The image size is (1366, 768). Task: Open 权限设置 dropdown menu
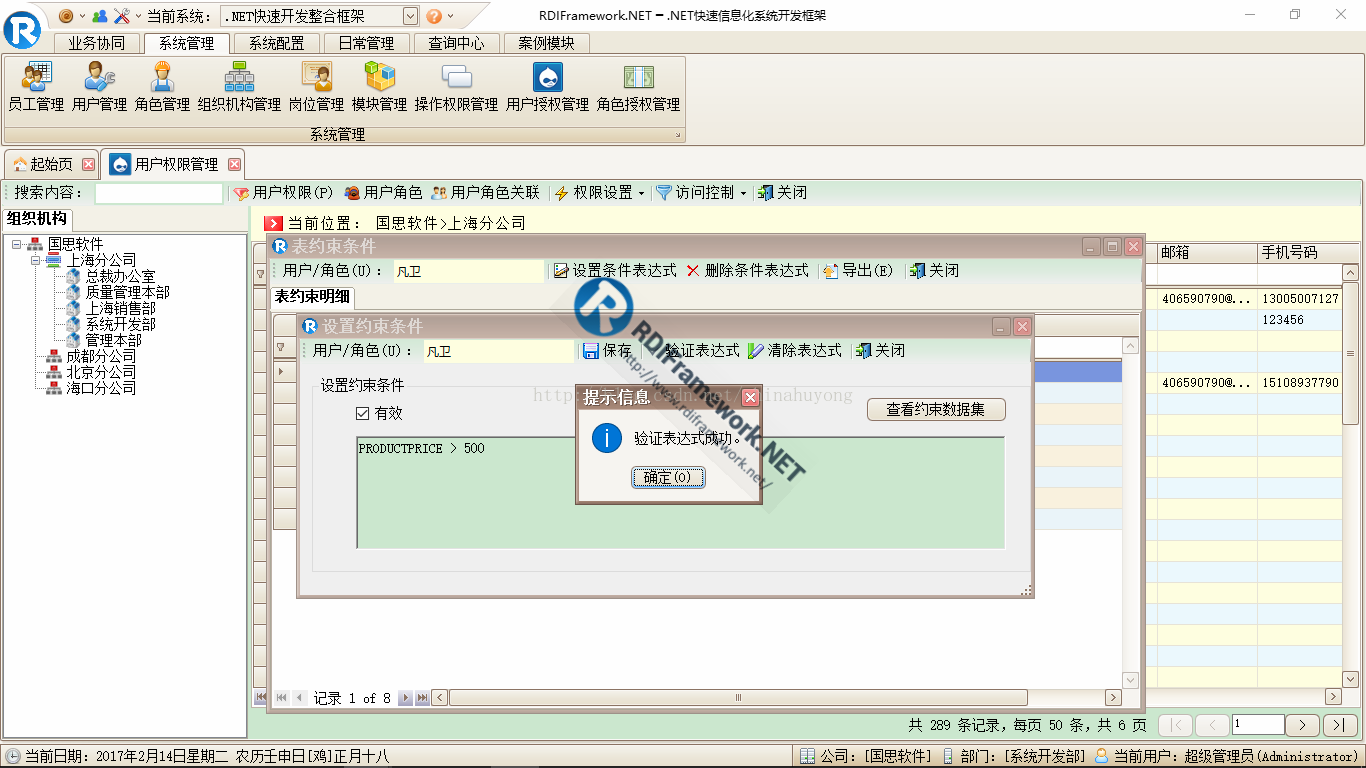click(x=600, y=193)
